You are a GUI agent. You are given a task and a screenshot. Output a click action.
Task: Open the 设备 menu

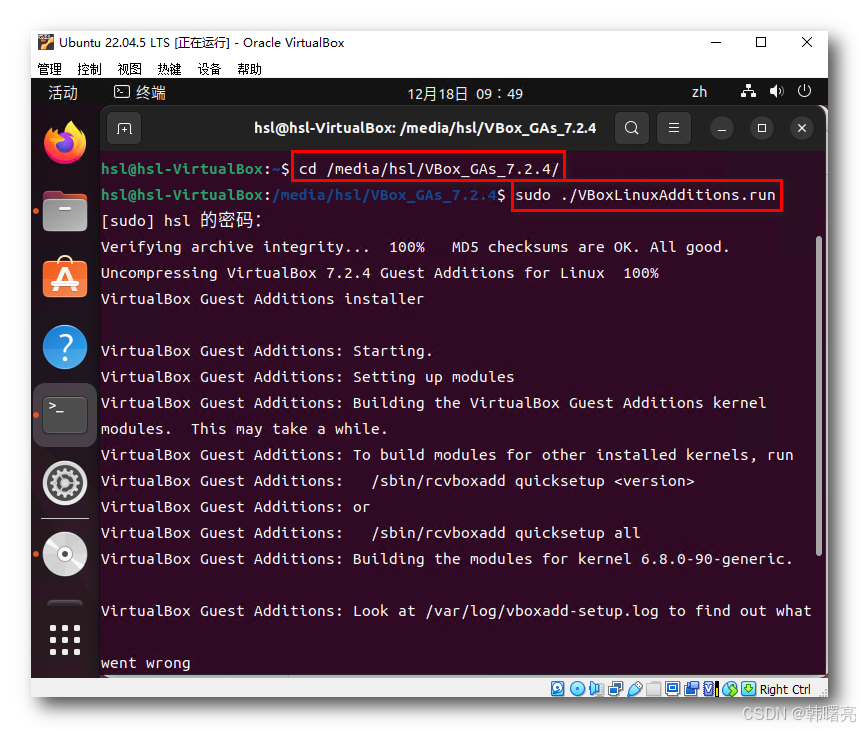point(209,69)
